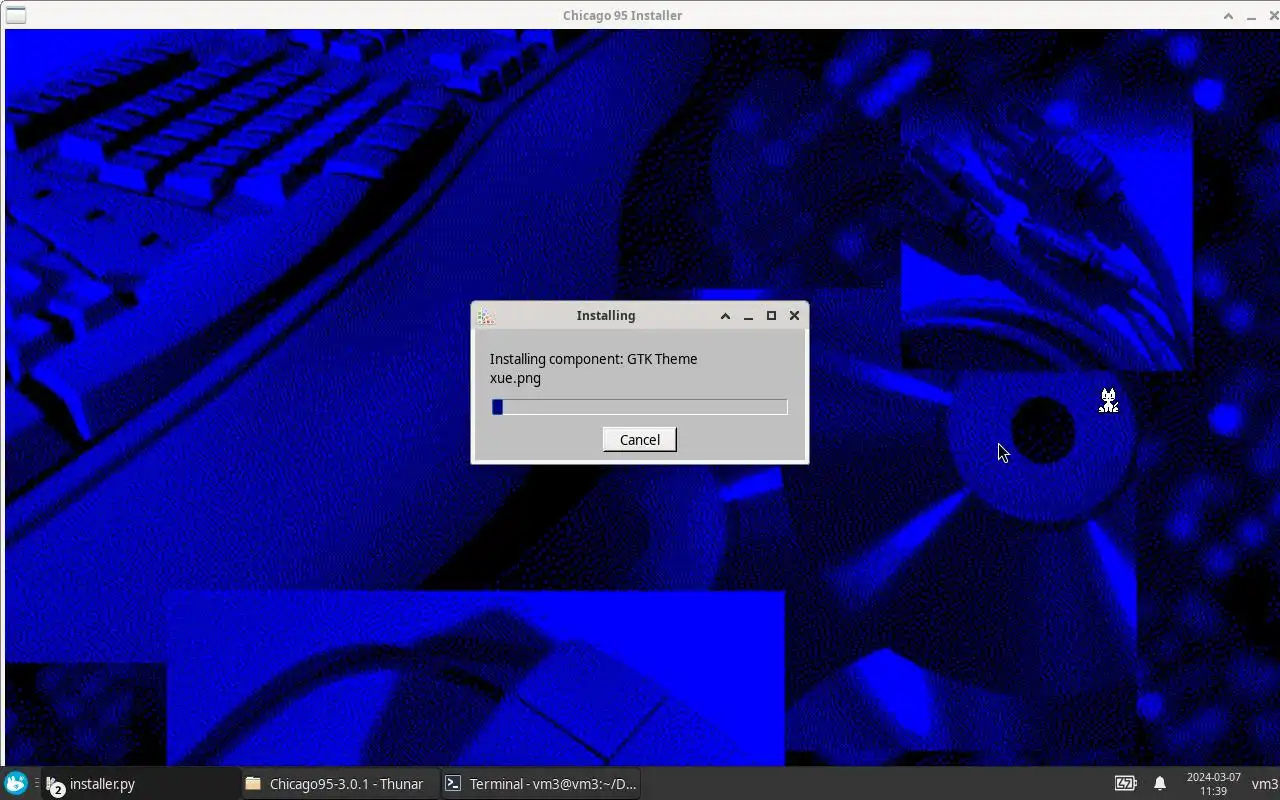This screenshot has width=1280, height=800.
Task: Click the 'Installing component: GTK Theme' text
Action: [593, 359]
